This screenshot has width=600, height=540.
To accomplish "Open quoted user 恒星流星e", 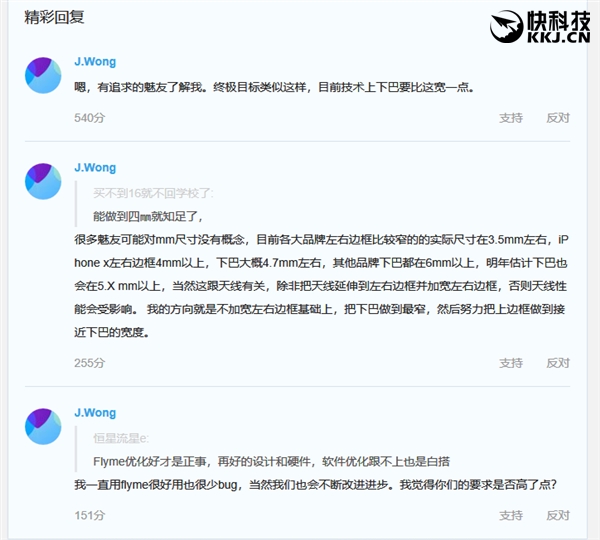I will [121, 438].
